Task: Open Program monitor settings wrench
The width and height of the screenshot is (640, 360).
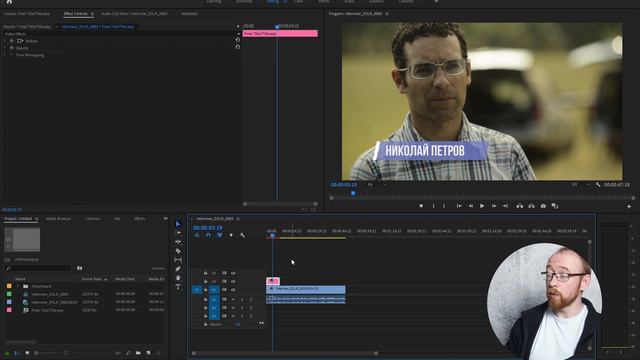Action: (598, 185)
